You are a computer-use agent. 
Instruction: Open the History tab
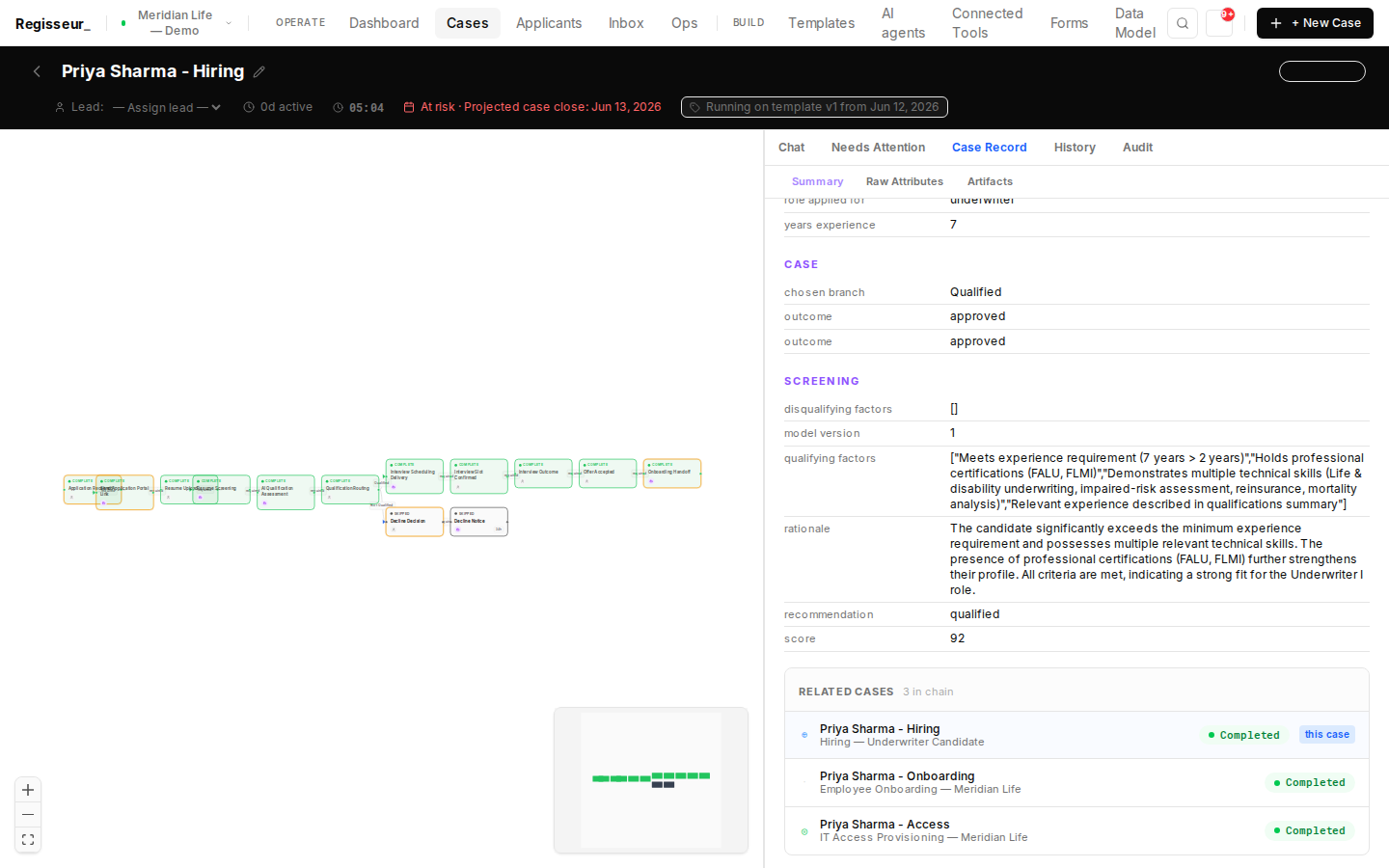pyautogui.click(x=1075, y=148)
